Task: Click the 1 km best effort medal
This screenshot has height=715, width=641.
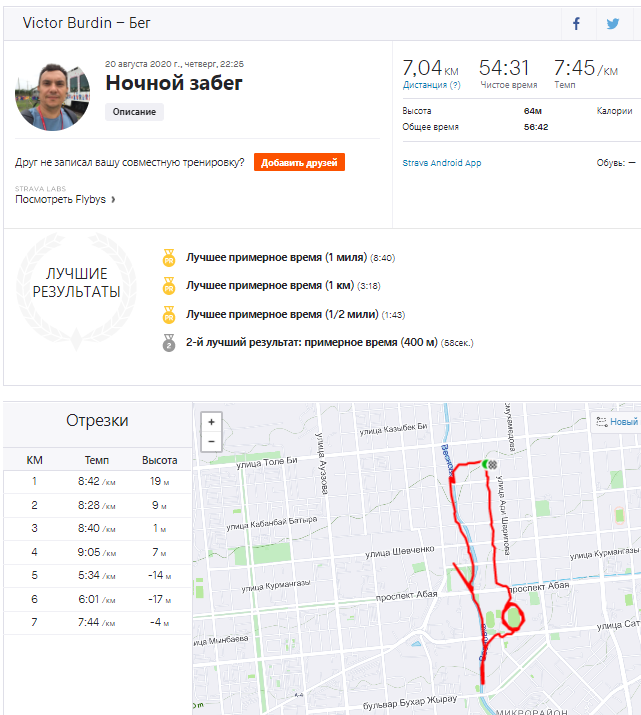Action: tap(169, 285)
